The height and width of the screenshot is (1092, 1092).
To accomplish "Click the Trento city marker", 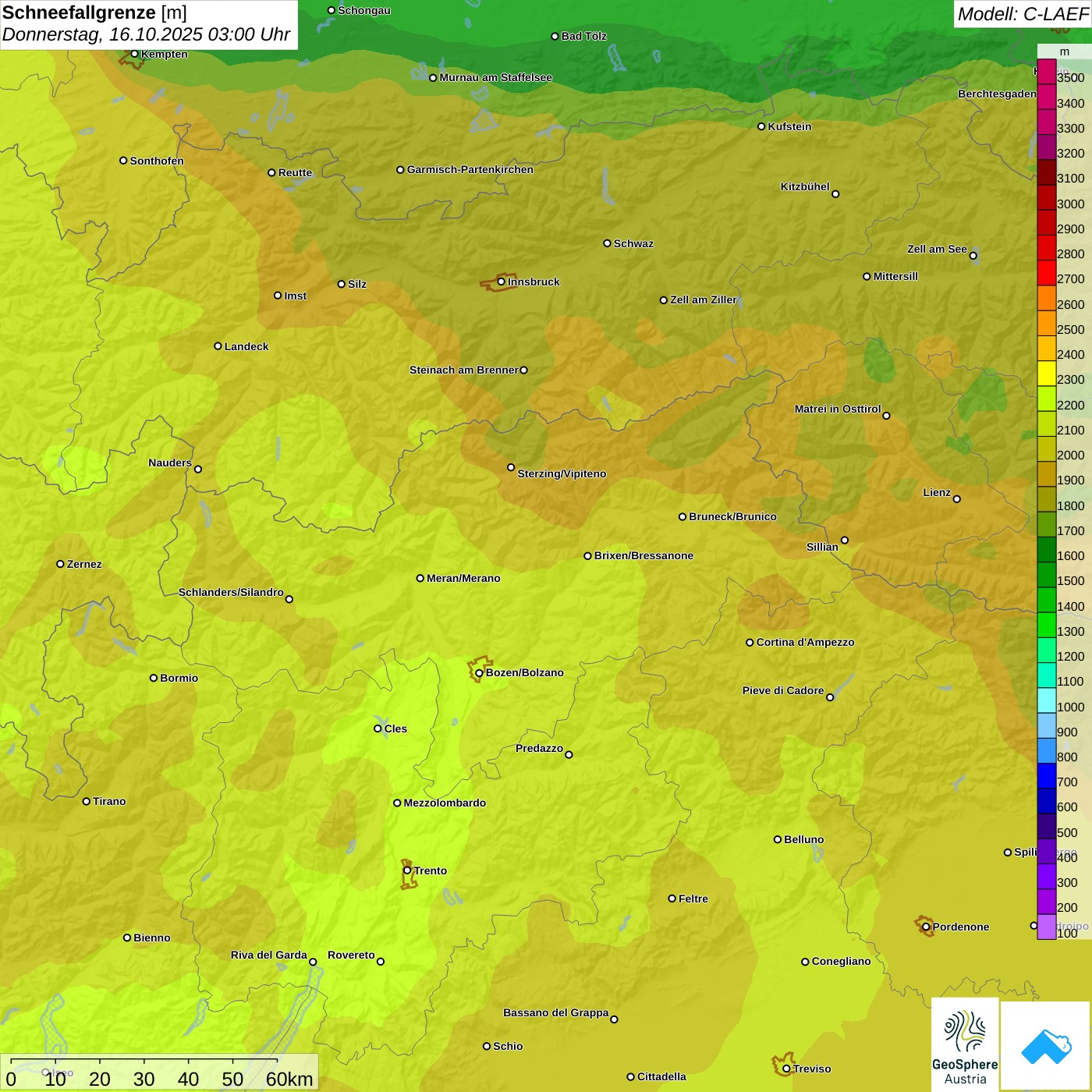I will pyautogui.click(x=407, y=870).
